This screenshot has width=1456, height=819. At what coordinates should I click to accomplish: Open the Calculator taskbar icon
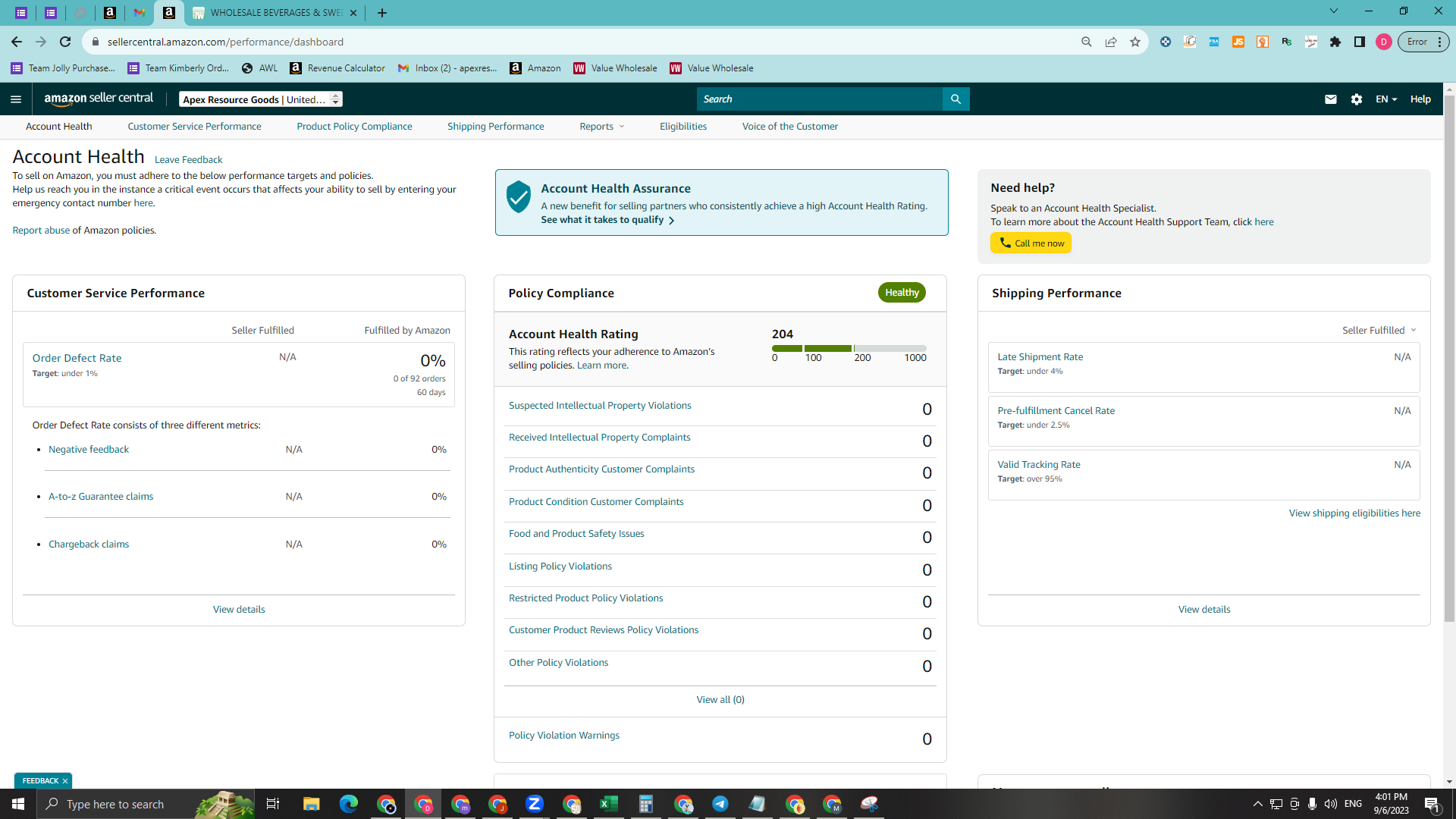(646, 804)
